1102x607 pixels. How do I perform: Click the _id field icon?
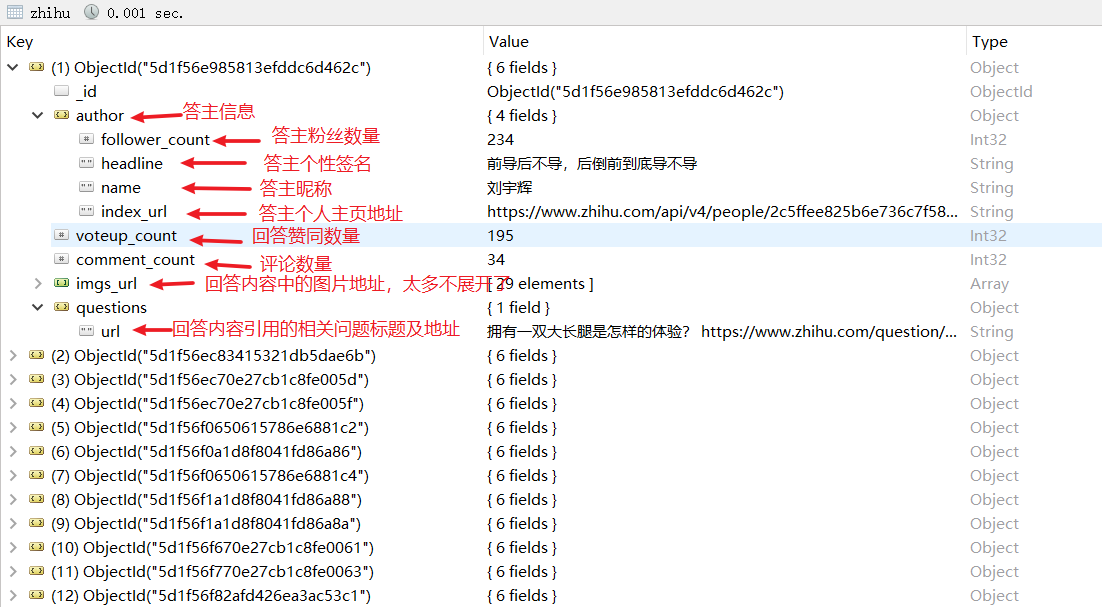pos(62,91)
